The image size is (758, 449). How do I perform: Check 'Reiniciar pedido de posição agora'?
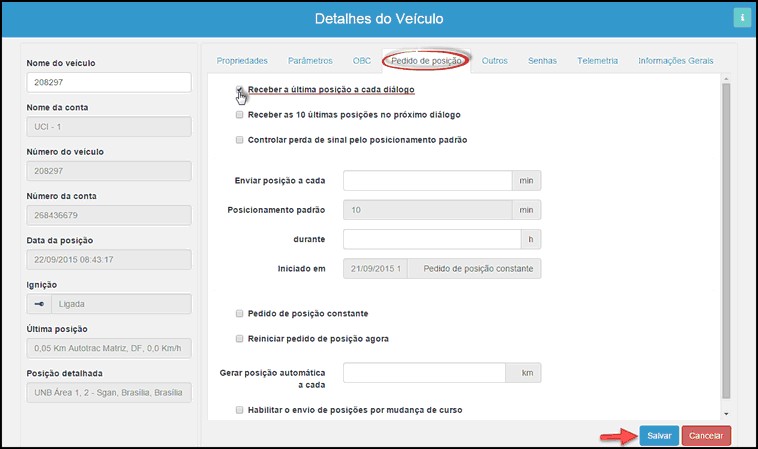(239, 339)
